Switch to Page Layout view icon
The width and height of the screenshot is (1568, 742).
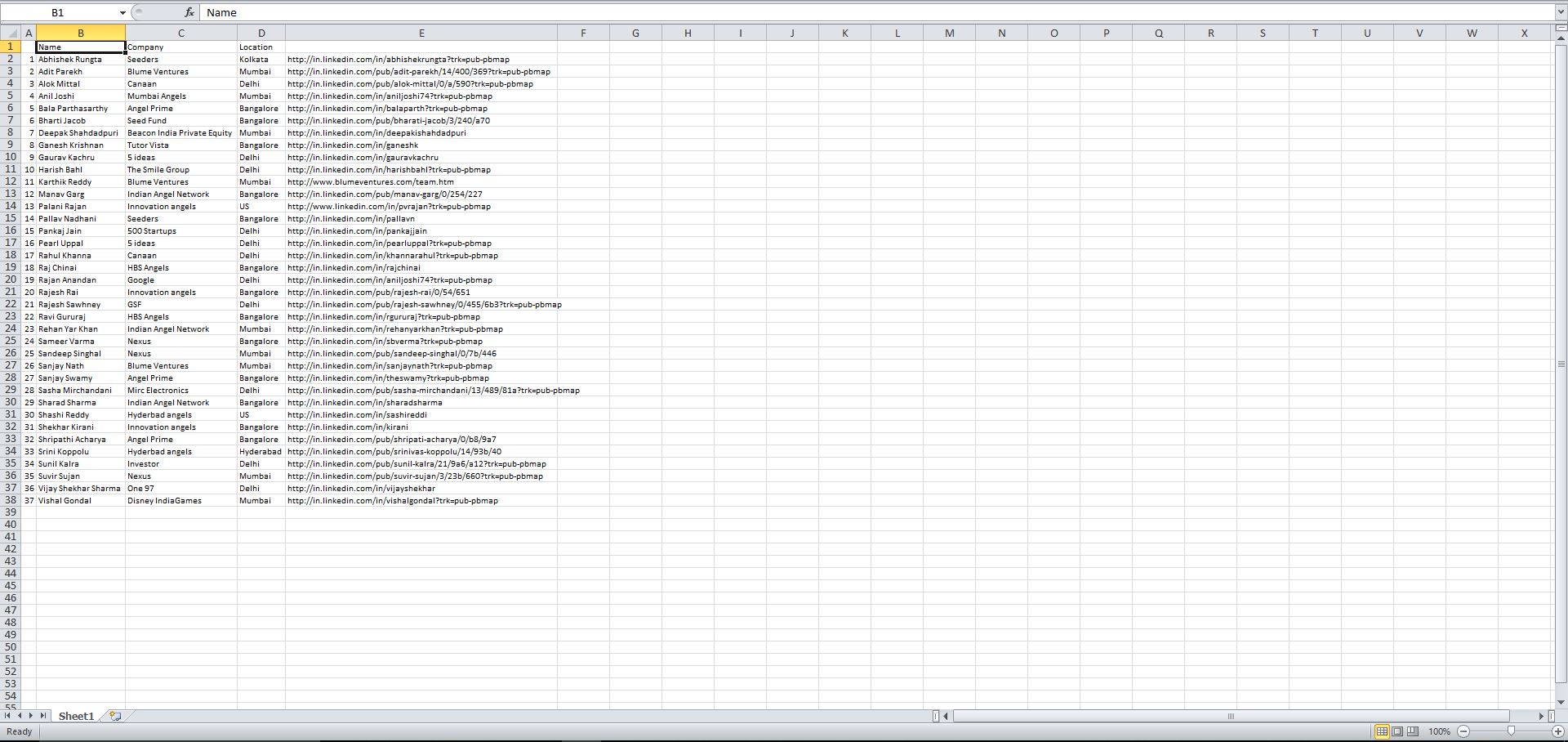(x=1397, y=731)
